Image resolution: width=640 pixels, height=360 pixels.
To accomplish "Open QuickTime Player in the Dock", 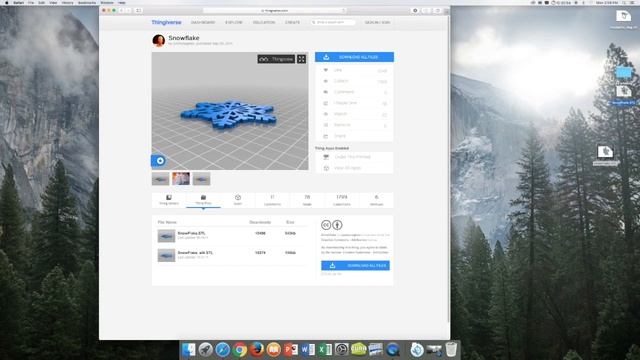I will click(x=393, y=350).
